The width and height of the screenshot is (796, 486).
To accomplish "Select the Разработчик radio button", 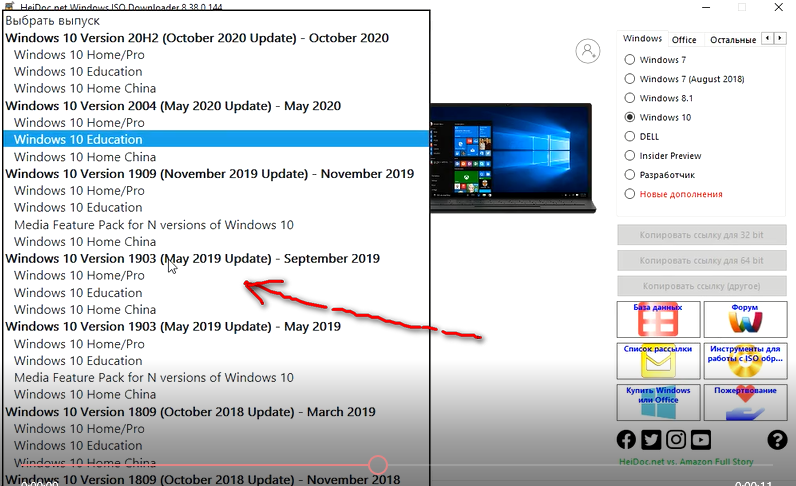I will tap(629, 175).
